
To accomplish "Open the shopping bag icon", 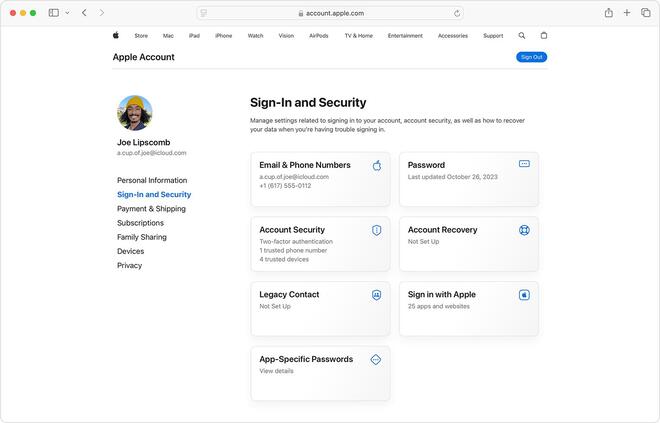I will [x=544, y=36].
